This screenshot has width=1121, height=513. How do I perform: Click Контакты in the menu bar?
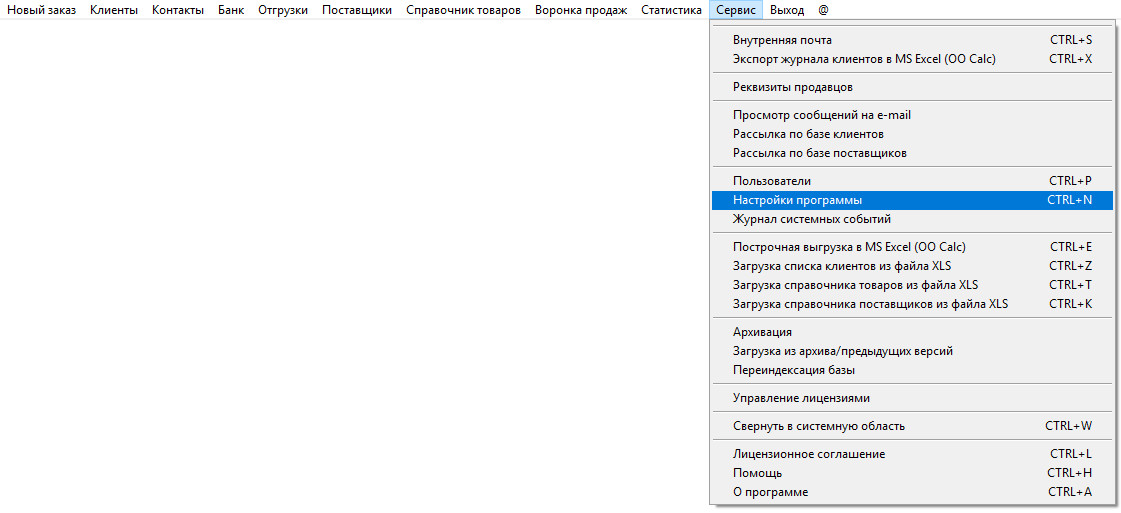pyautogui.click(x=178, y=10)
